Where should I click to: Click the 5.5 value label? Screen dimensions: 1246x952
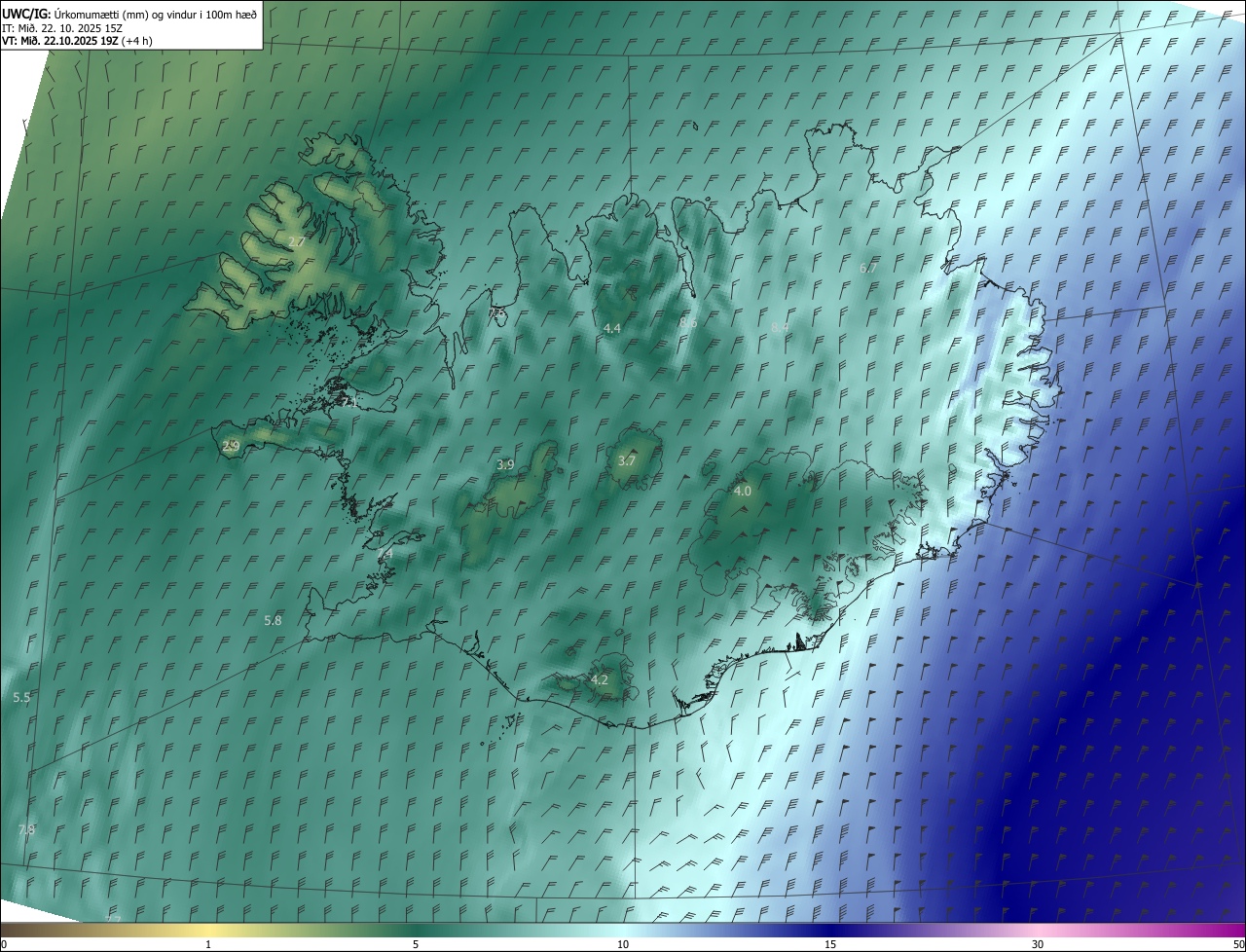coord(21,698)
